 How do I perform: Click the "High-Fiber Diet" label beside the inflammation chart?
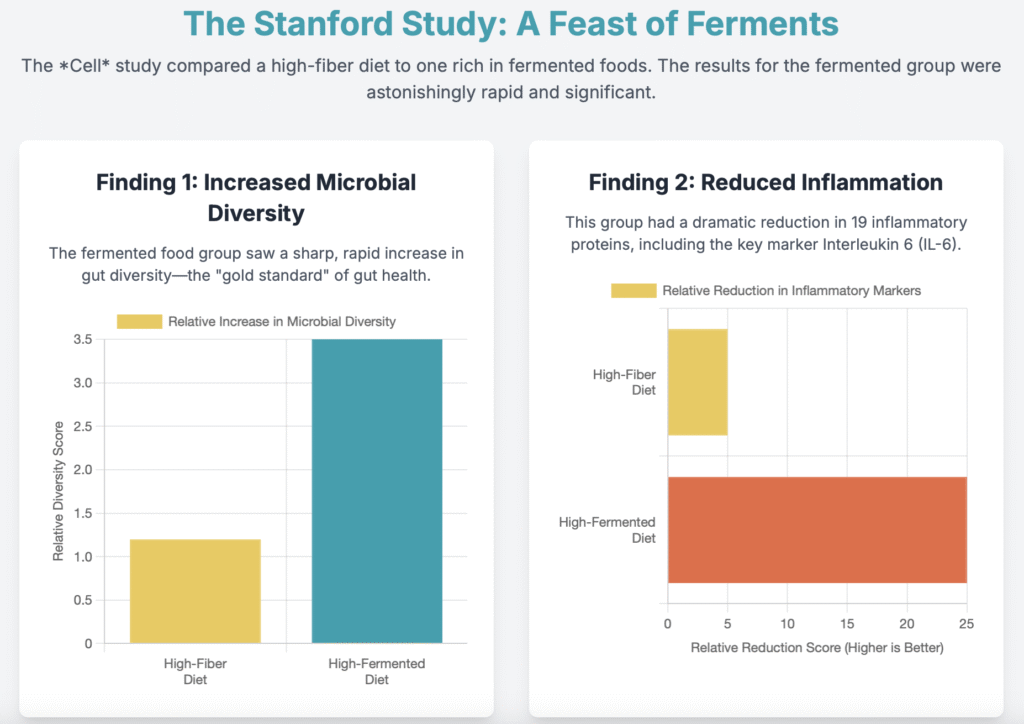click(624, 382)
